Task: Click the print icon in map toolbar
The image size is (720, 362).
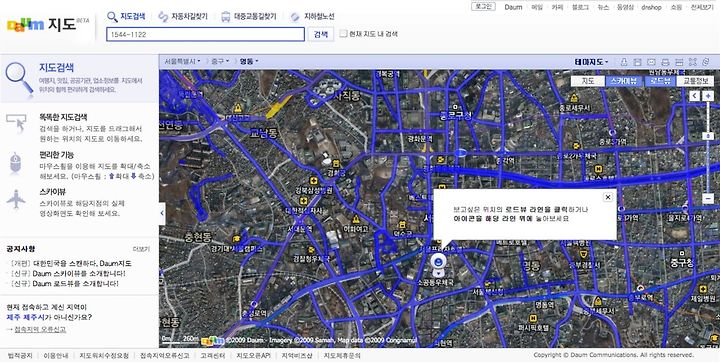Action: point(665,62)
